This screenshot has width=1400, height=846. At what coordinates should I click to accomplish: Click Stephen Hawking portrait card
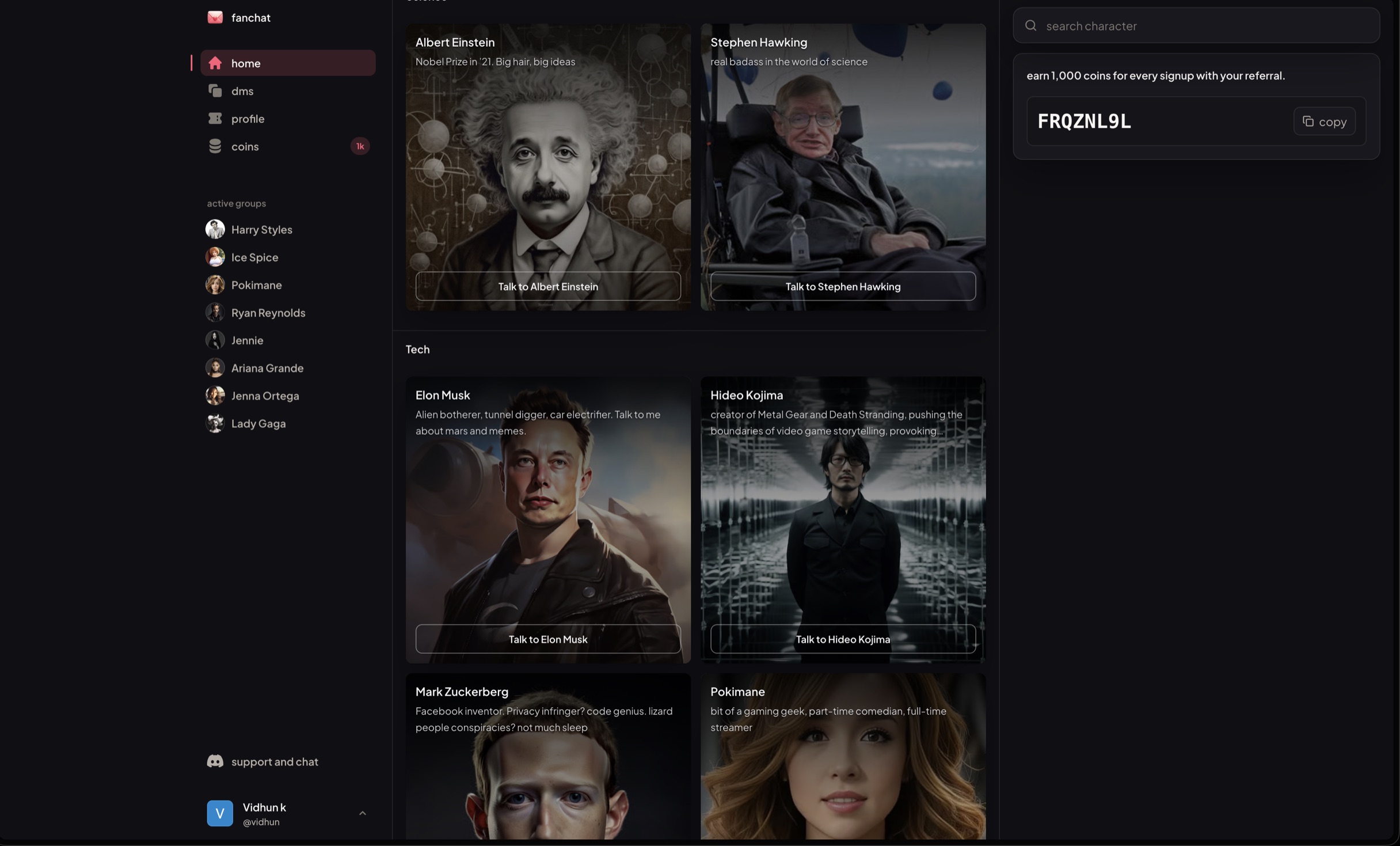click(843, 167)
